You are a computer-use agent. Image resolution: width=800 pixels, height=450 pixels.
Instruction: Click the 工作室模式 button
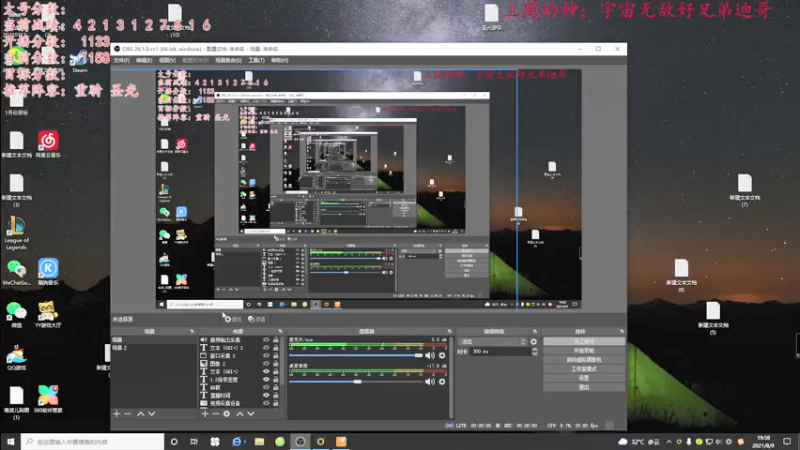tap(584, 369)
